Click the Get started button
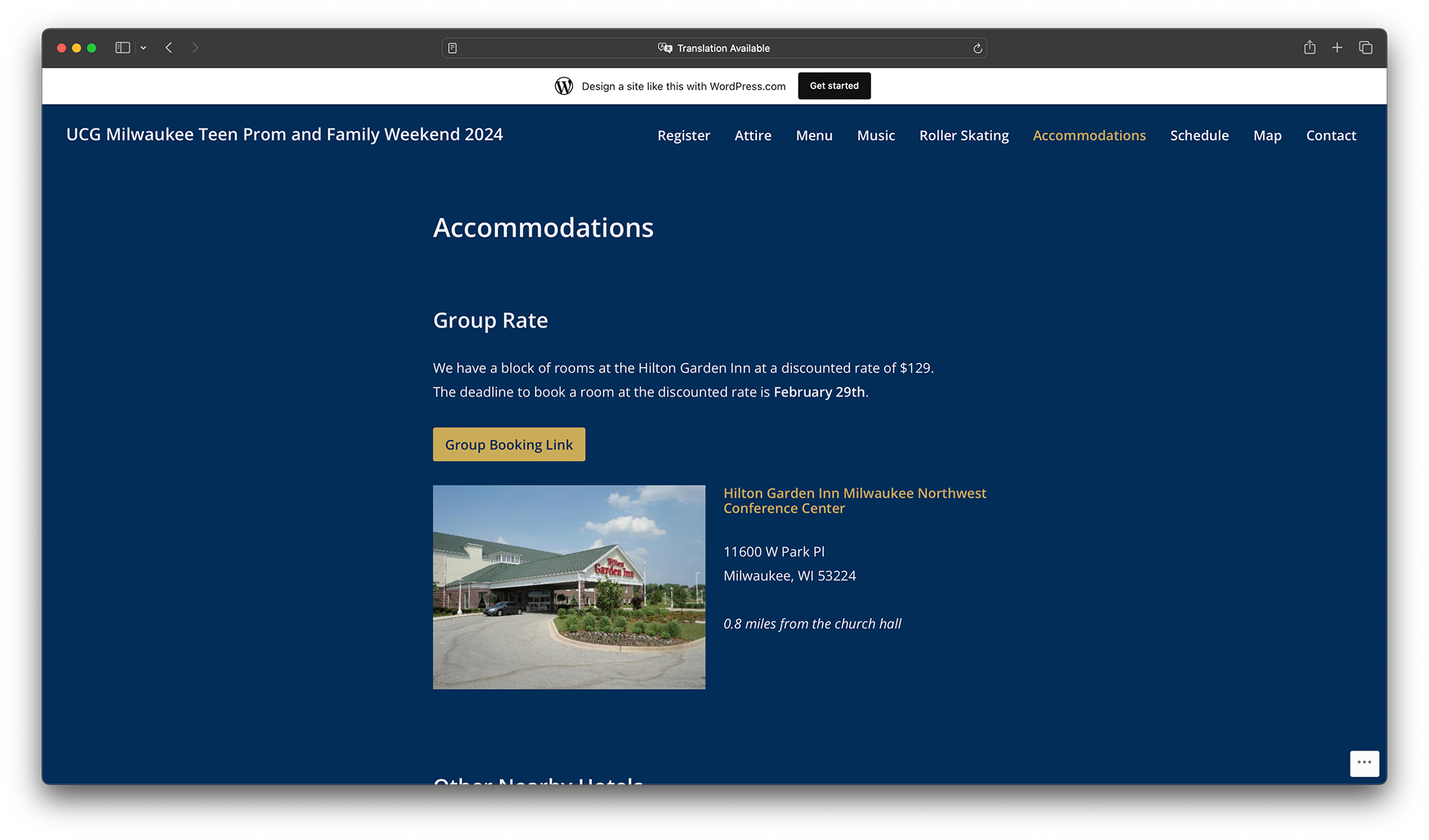Viewport: 1429px width, 840px height. (834, 86)
